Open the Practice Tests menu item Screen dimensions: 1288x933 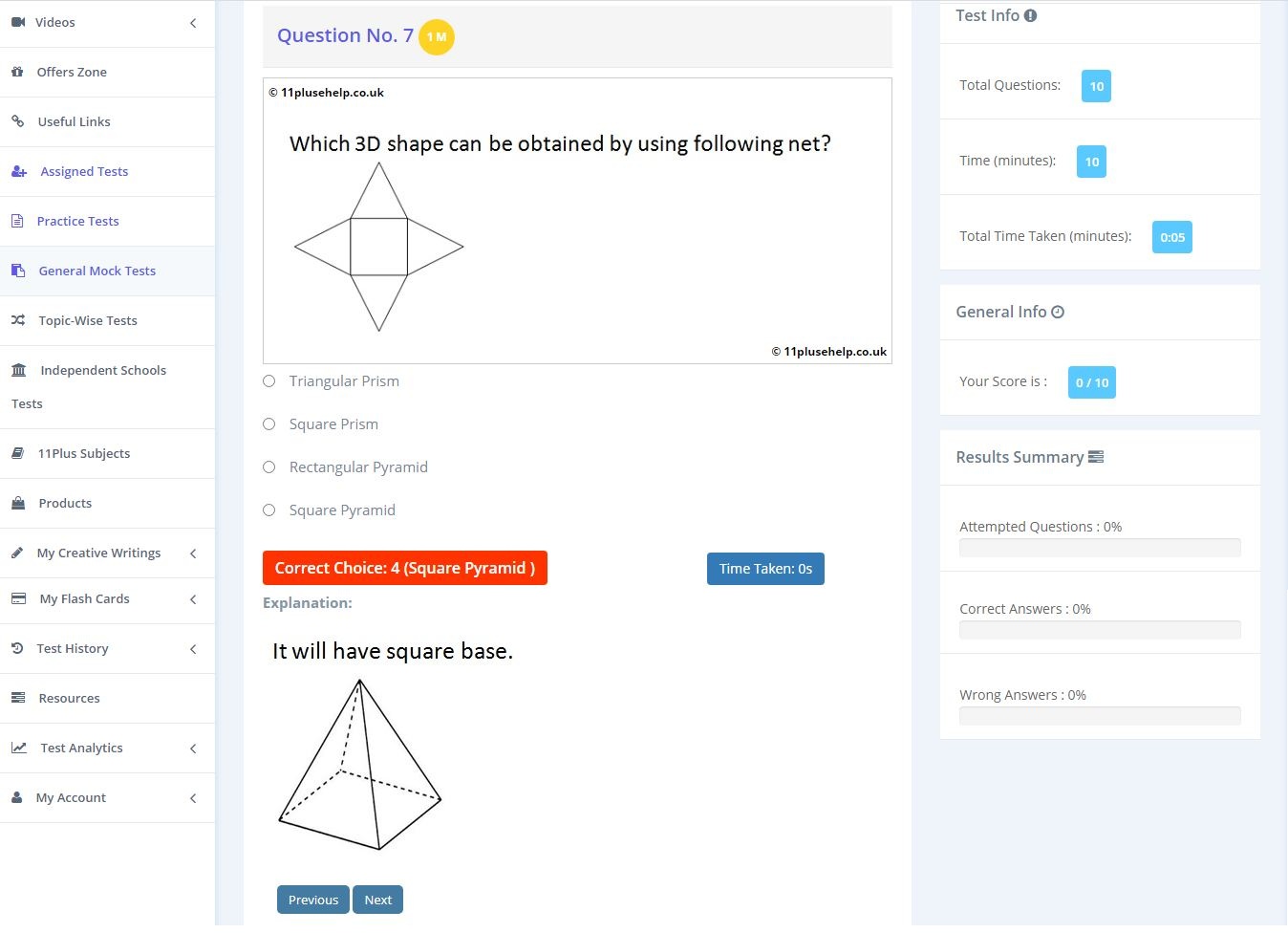[77, 221]
